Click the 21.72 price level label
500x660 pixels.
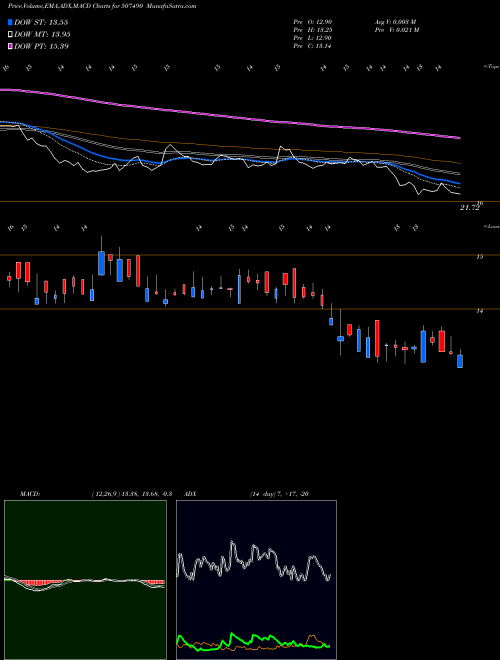(470, 208)
